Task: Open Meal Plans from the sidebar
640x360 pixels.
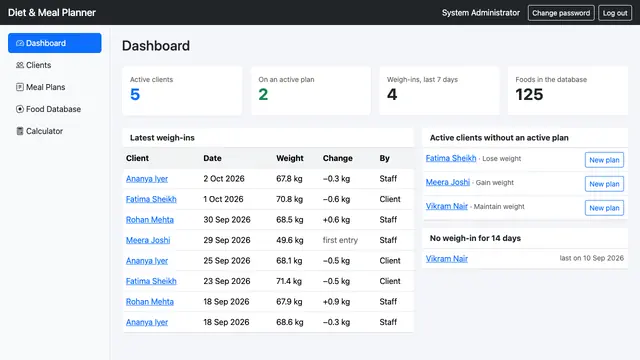Action: (55, 87)
